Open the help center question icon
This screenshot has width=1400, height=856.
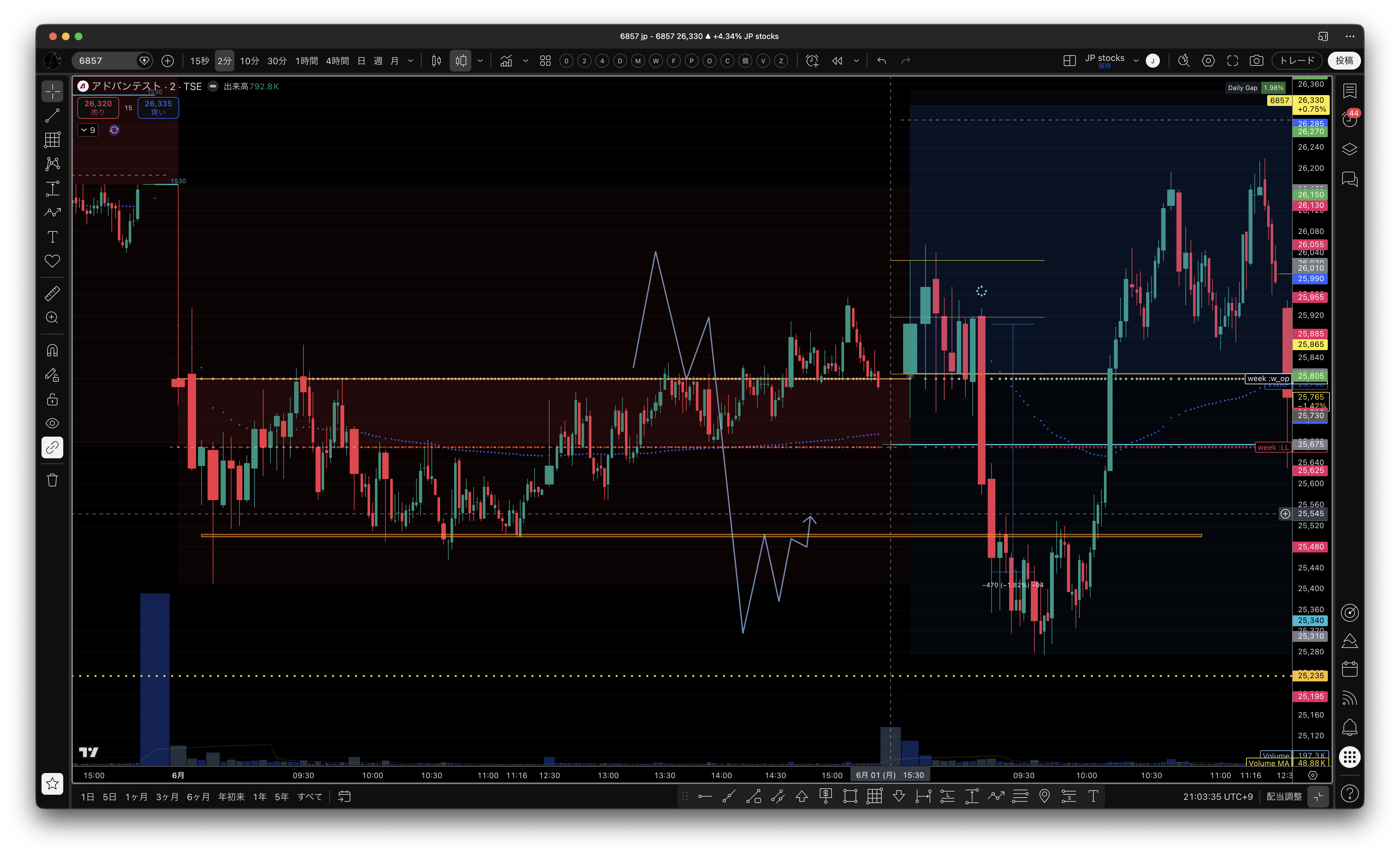(x=1350, y=793)
